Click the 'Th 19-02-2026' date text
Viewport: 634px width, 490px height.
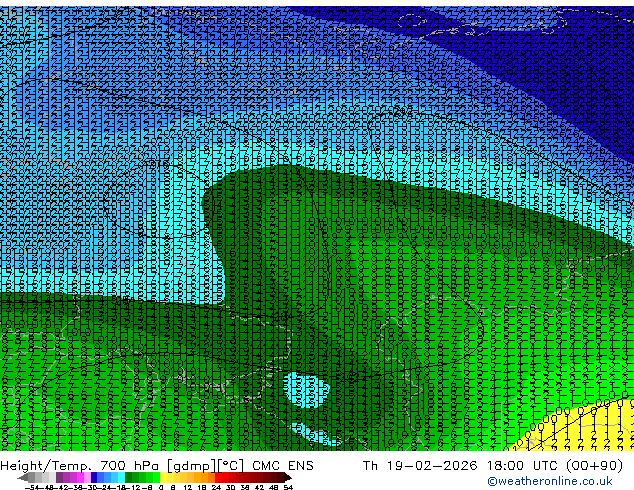point(420,466)
